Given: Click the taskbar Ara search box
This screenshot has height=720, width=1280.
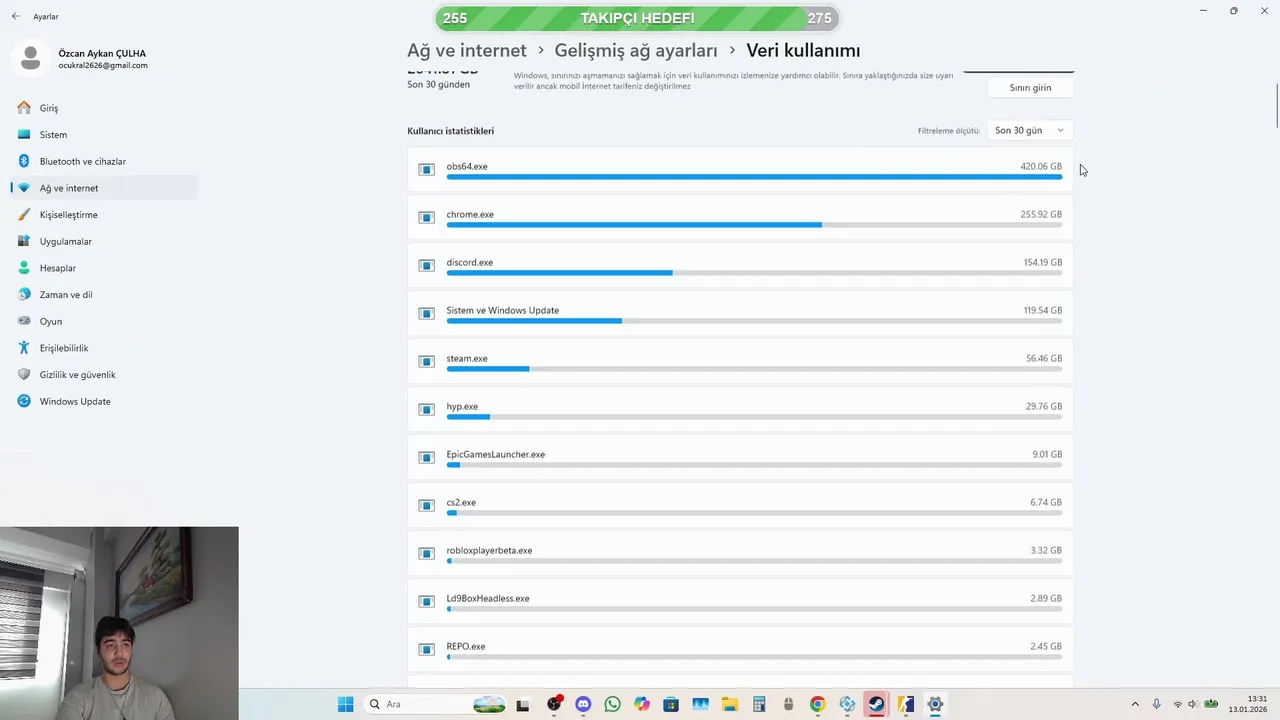Looking at the screenshot, I should [x=435, y=704].
